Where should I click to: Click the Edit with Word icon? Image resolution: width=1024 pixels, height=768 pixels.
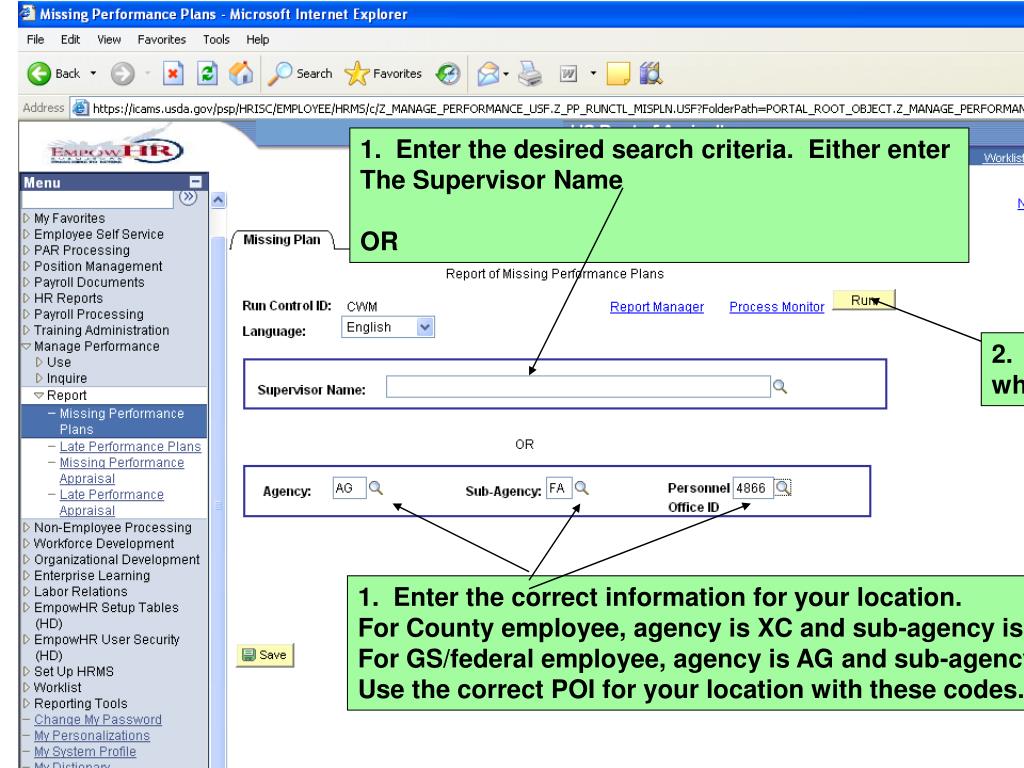(568, 74)
